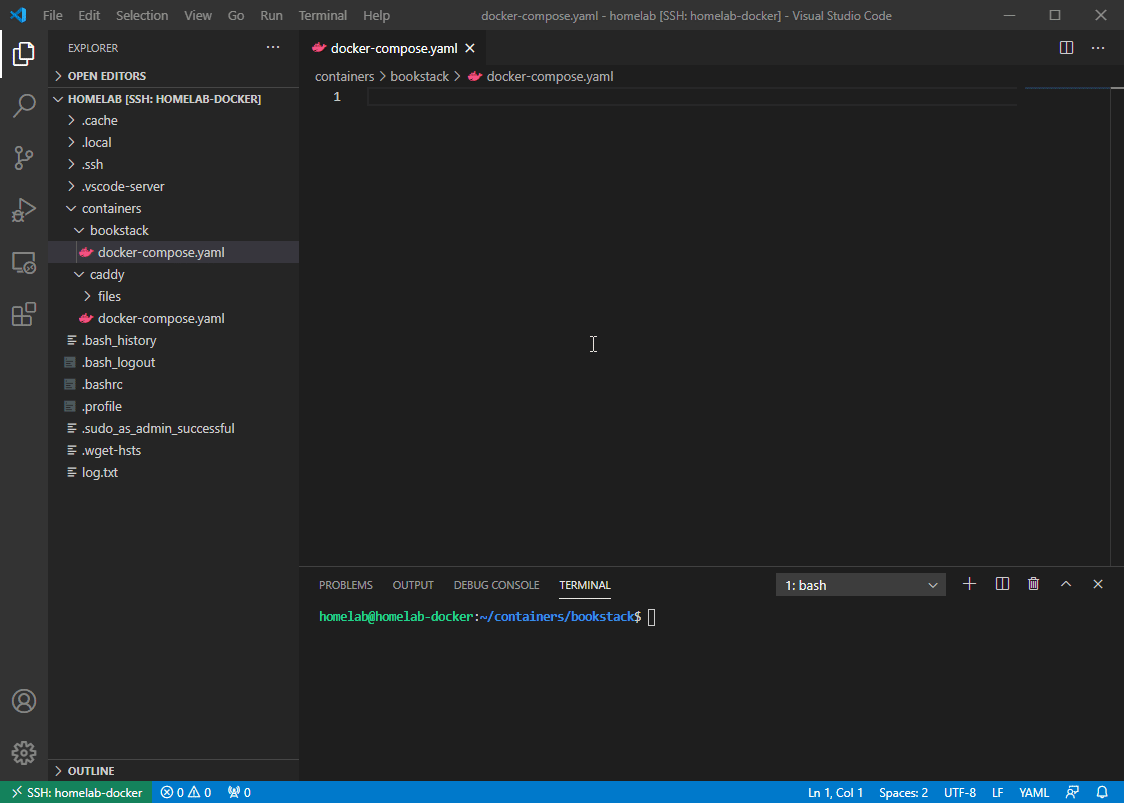The width and height of the screenshot is (1124, 803).
Task: Open the Explorer view in activity bar
Action: click(24, 54)
